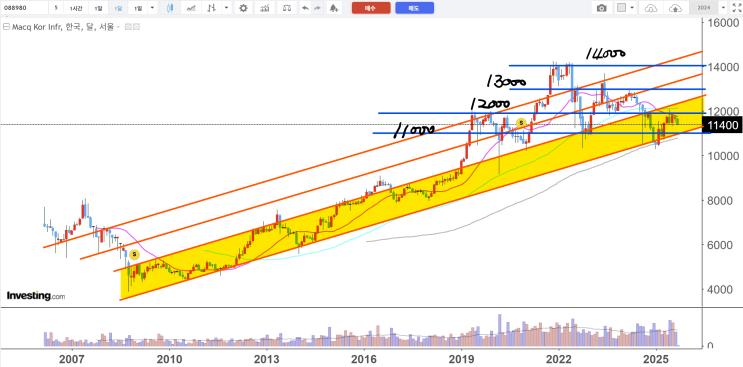Click the balance scale compare icon
The image size is (743, 367).
(x=287, y=8)
